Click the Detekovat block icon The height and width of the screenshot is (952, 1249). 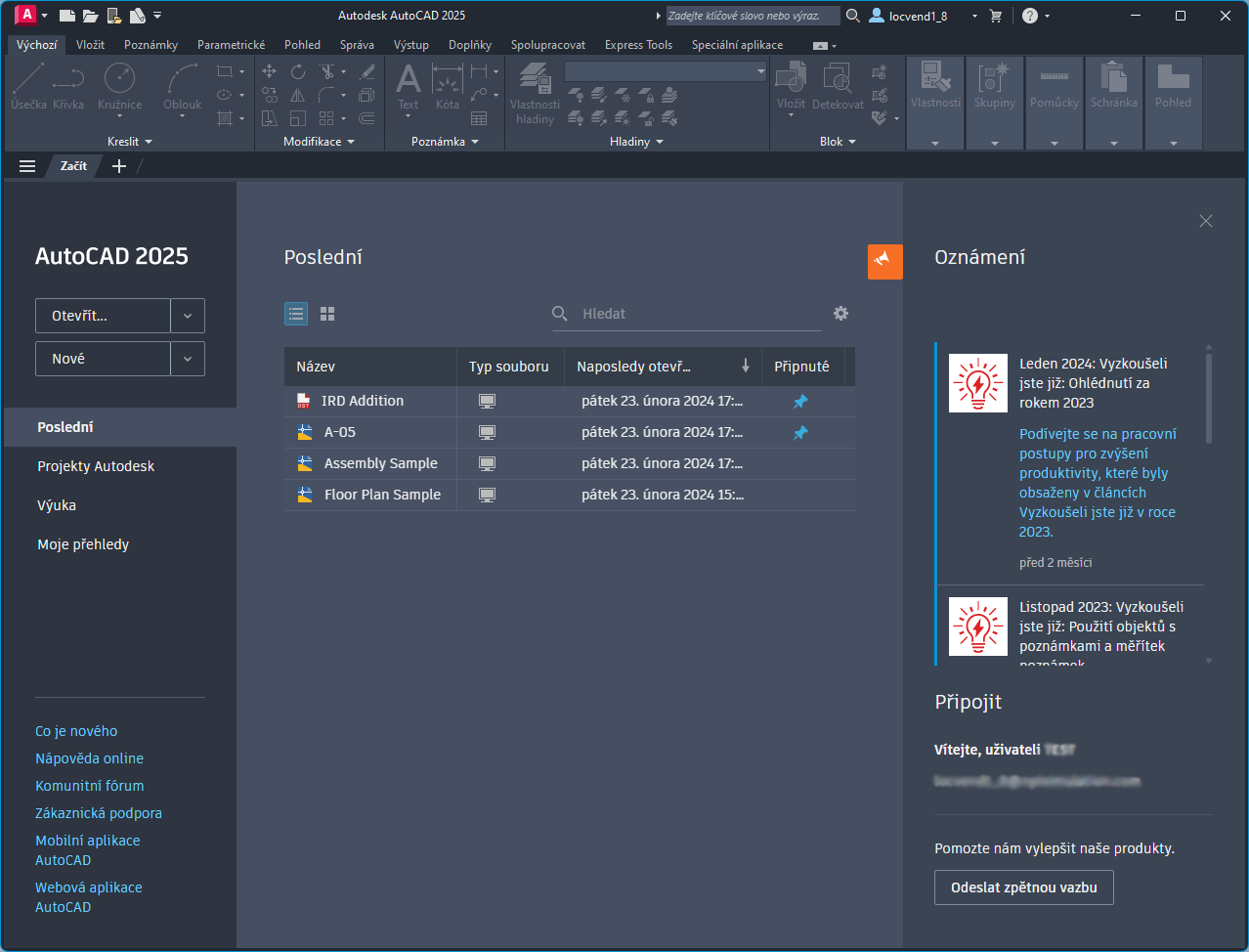point(838,78)
